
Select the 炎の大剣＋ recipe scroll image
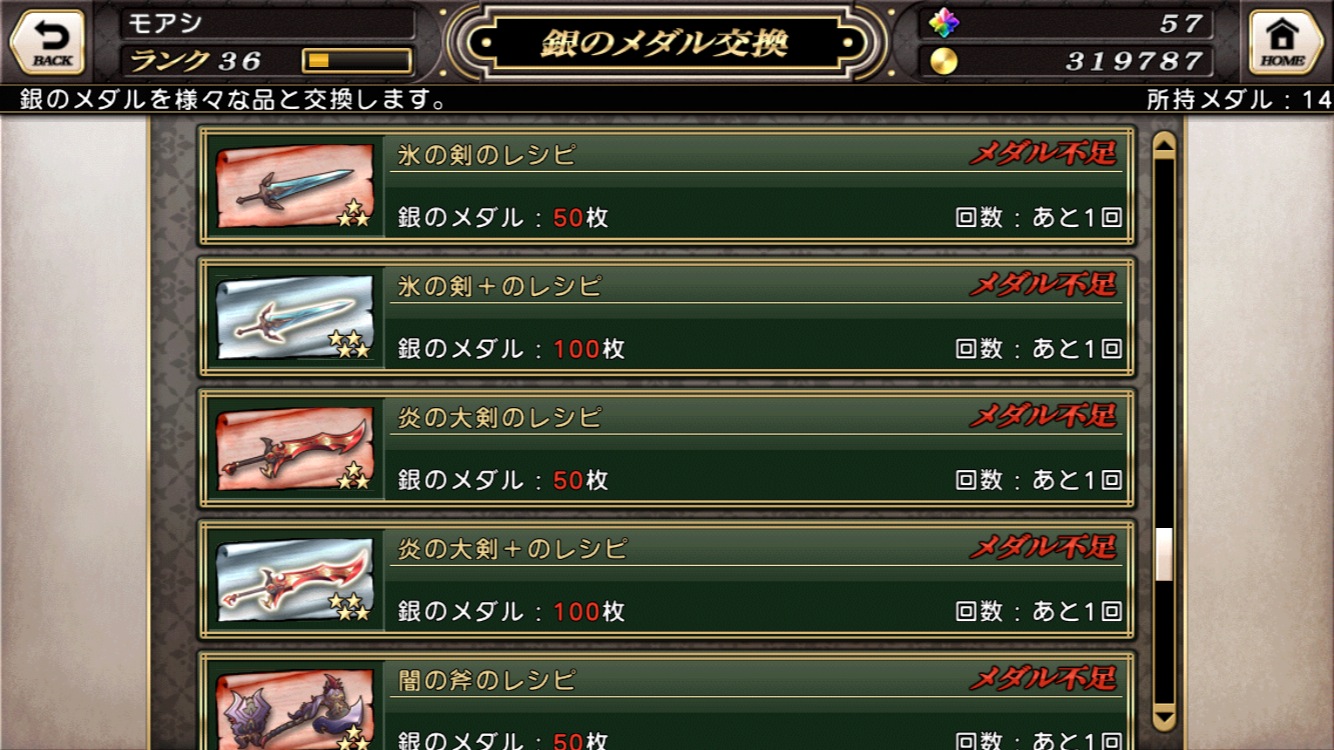pos(294,579)
